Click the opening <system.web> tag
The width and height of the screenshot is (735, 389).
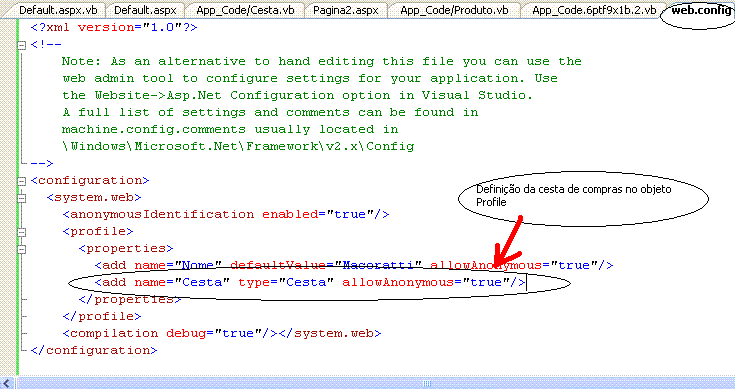click(x=94, y=197)
